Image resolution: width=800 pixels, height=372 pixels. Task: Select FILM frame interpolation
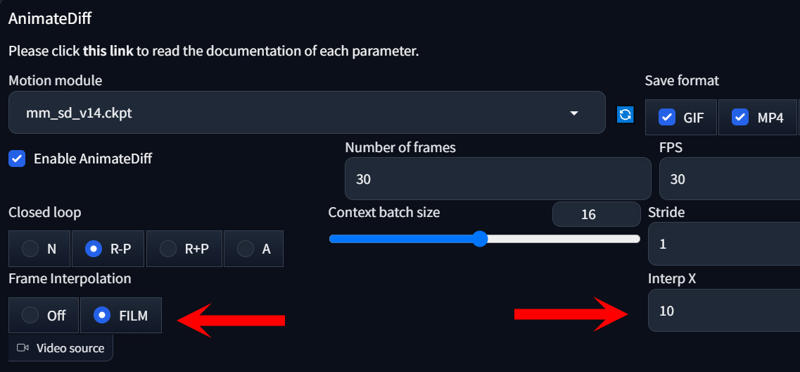pos(121,315)
